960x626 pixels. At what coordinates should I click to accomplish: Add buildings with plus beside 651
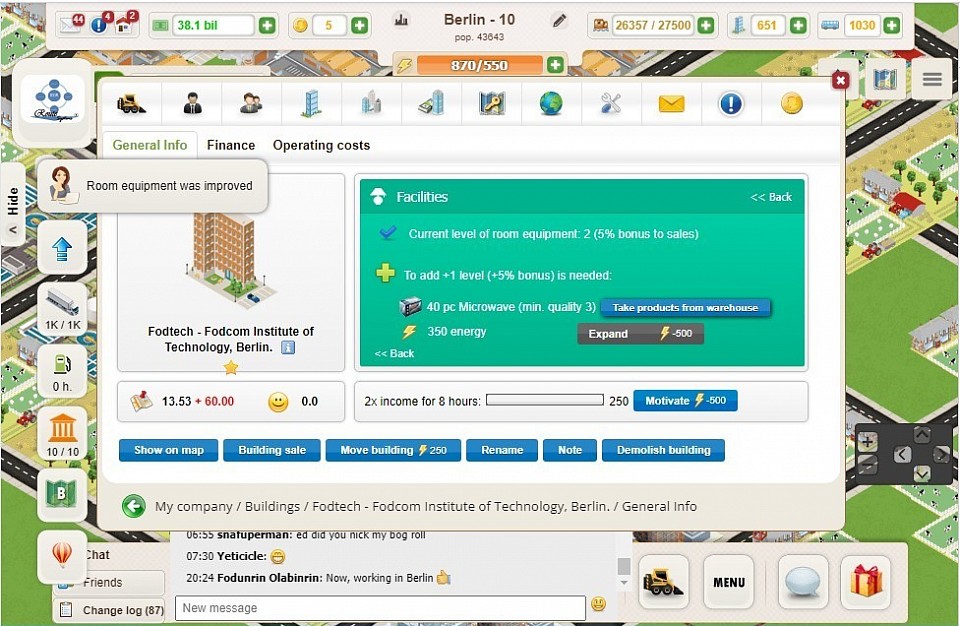798,26
